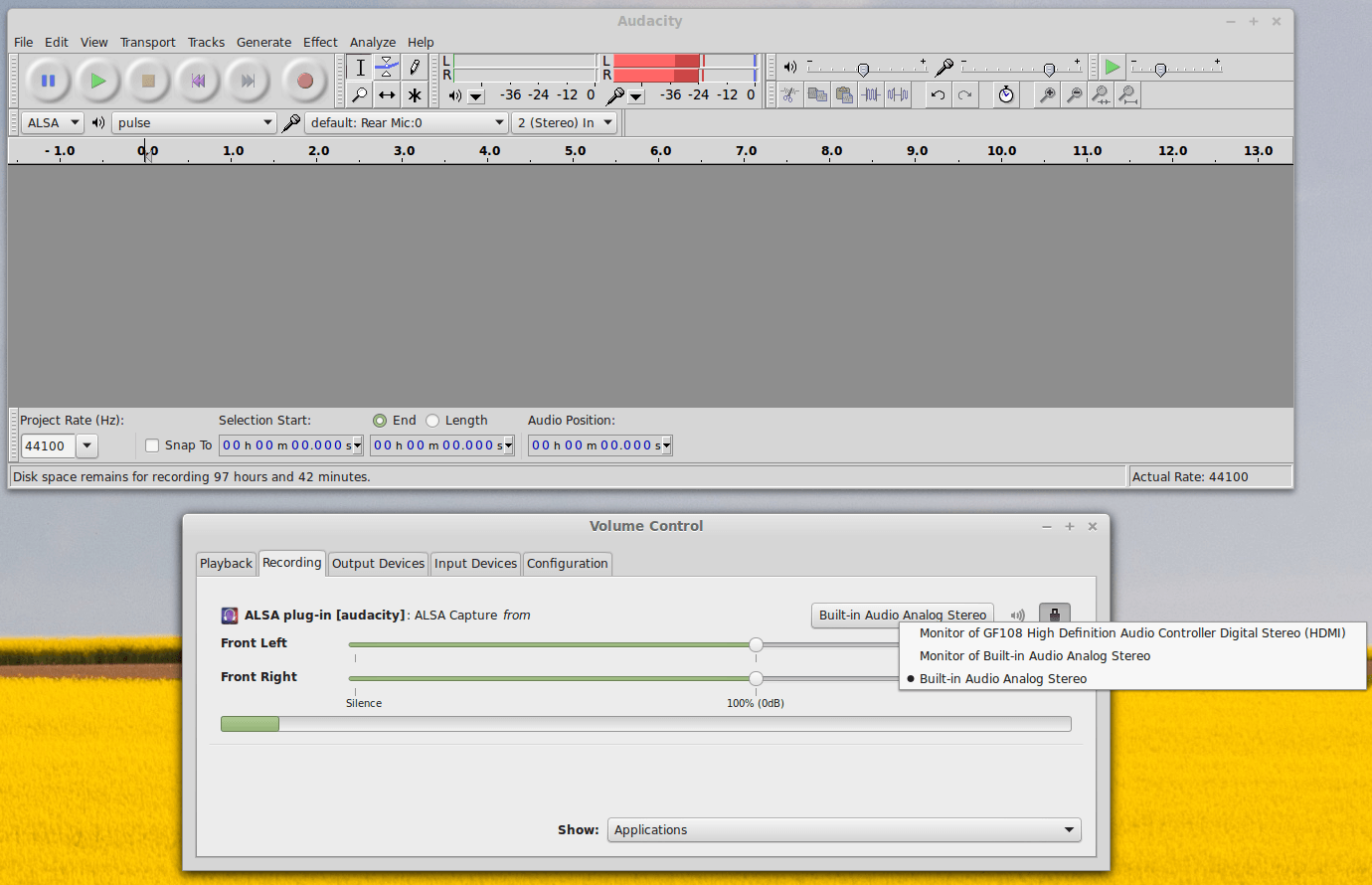Click the Paste clipboard icon

(844, 94)
